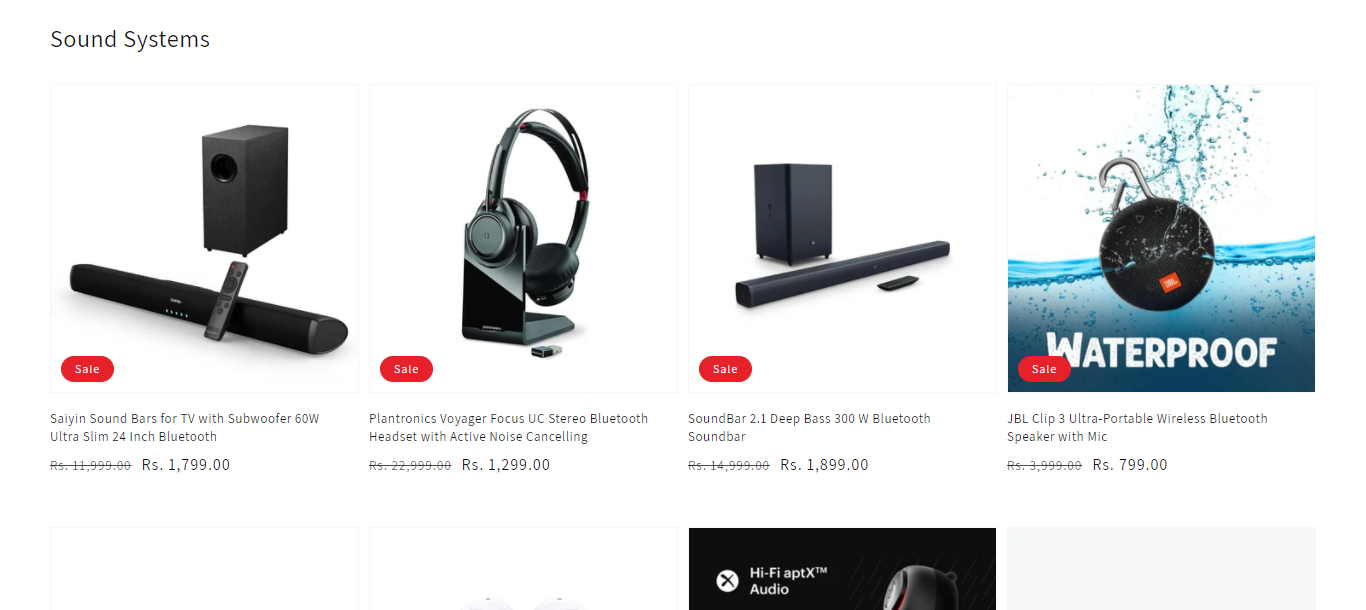Open the SoundBar 2.1 Deep Bass image
Image resolution: width=1366 pixels, height=610 pixels.
(842, 238)
